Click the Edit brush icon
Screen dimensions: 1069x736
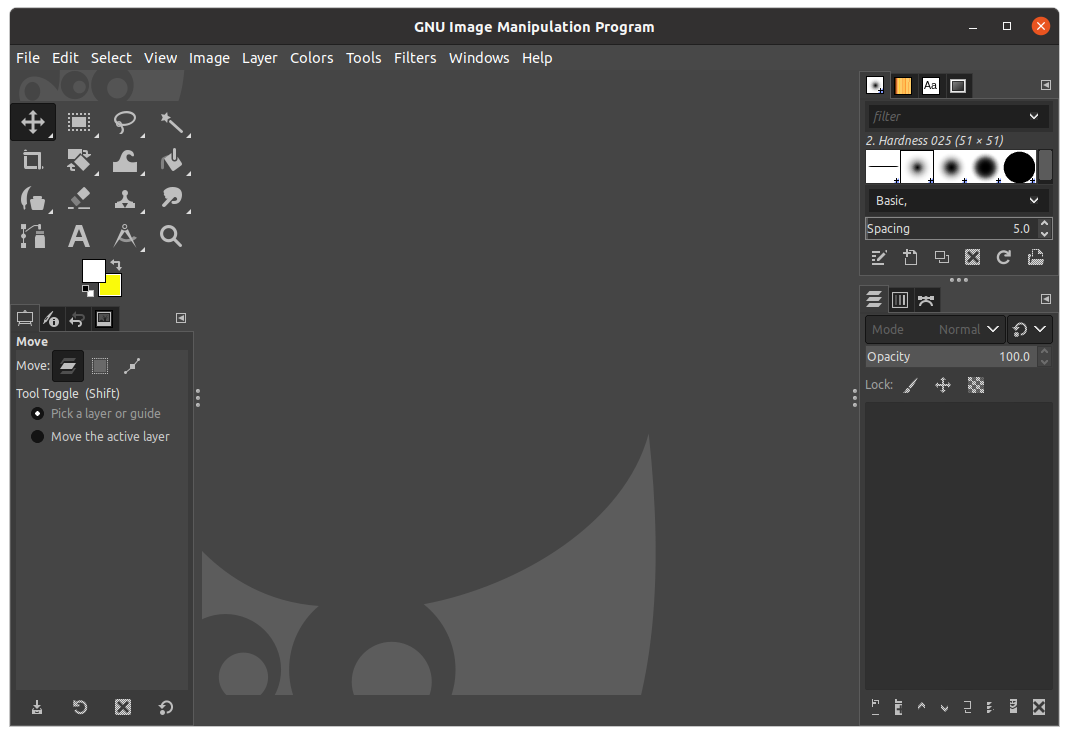tap(878, 258)
